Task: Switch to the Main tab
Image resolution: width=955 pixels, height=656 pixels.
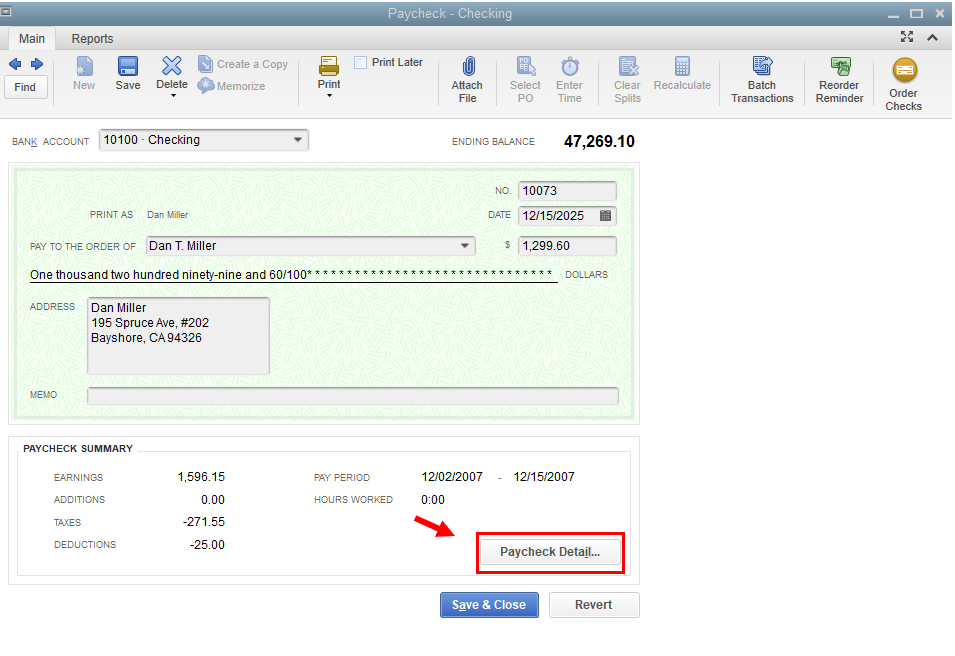Action: point(32,38)
